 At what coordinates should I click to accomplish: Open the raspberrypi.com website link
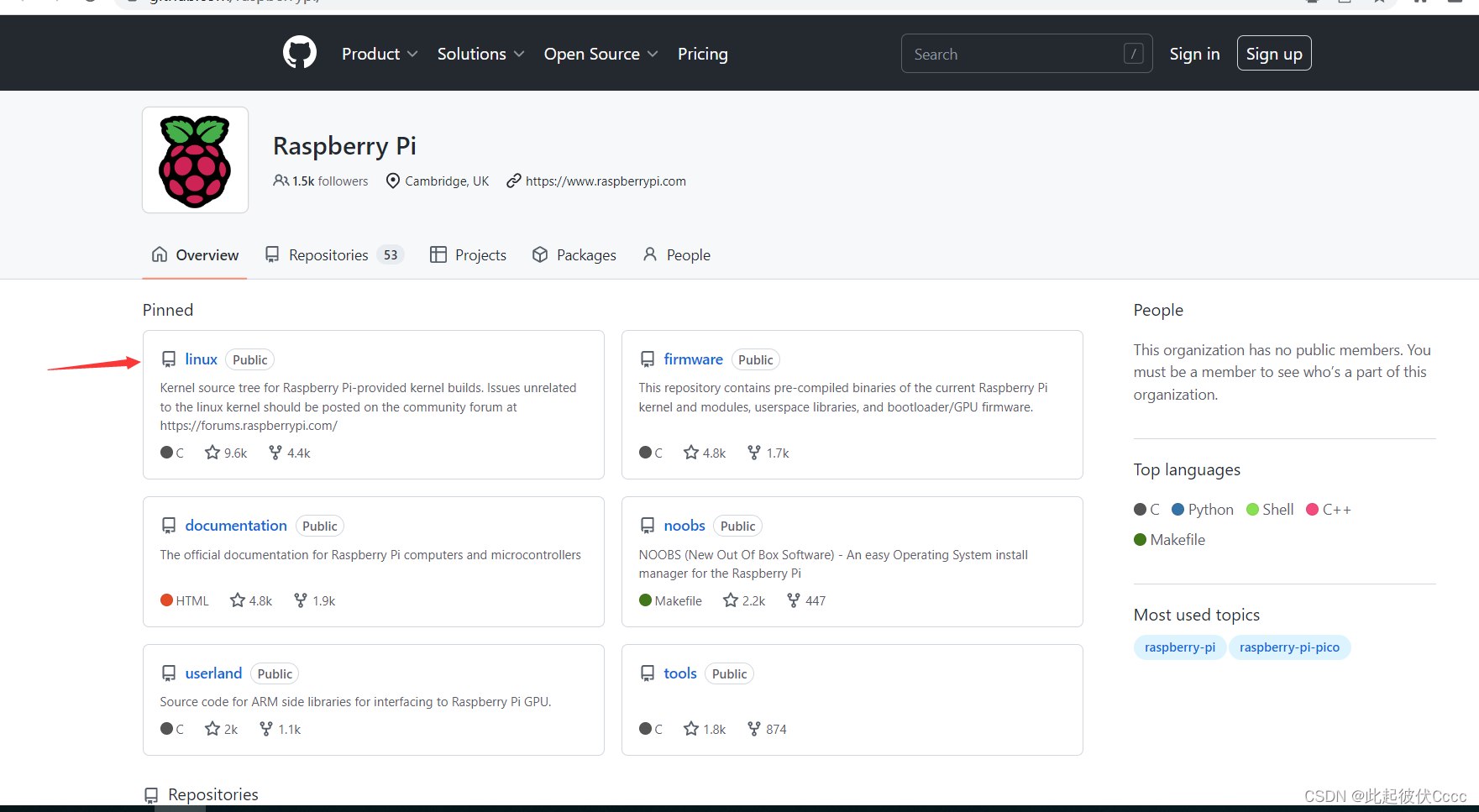tap(606, 181)
